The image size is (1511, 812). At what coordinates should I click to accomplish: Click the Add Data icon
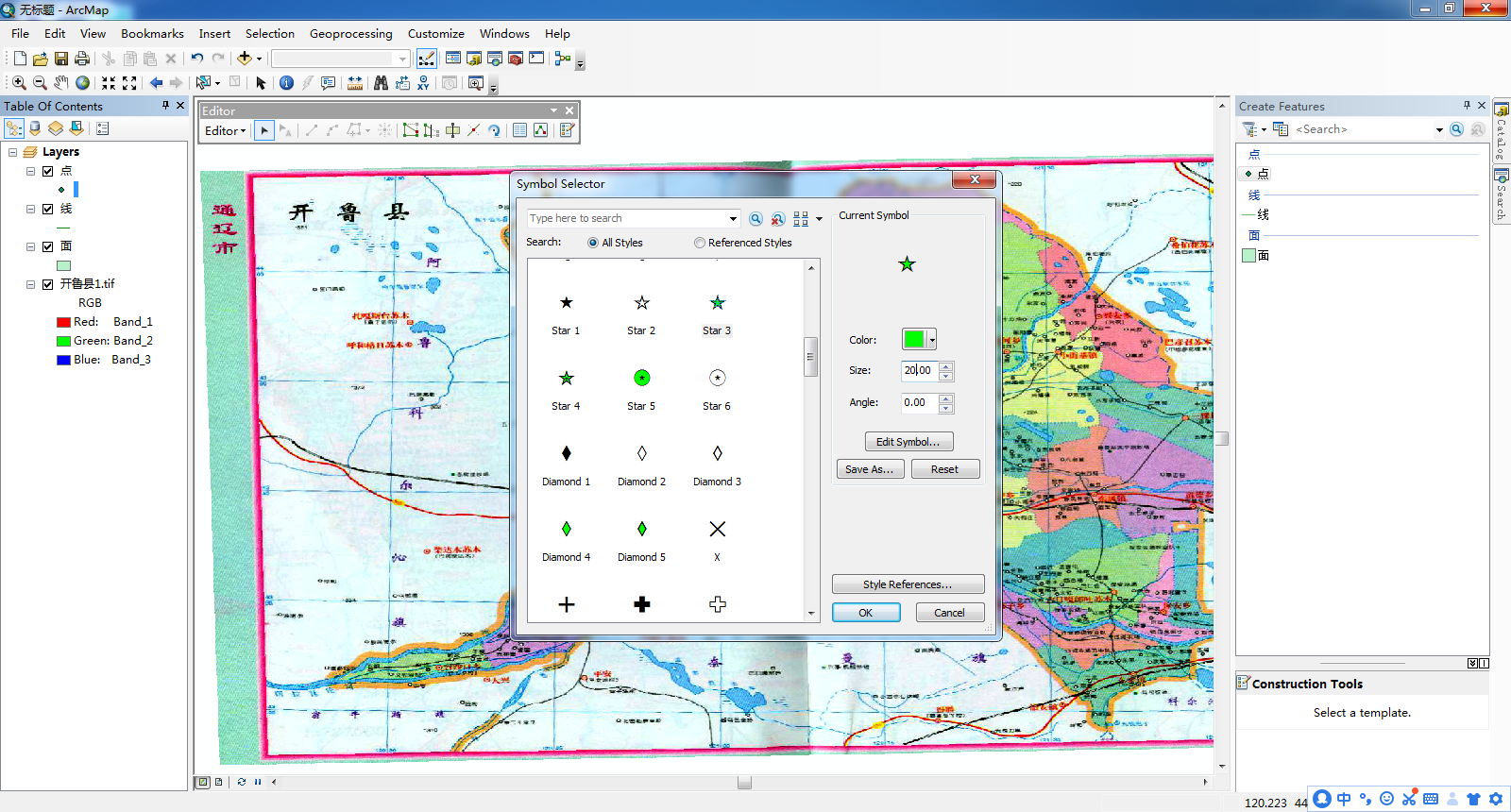245,59
